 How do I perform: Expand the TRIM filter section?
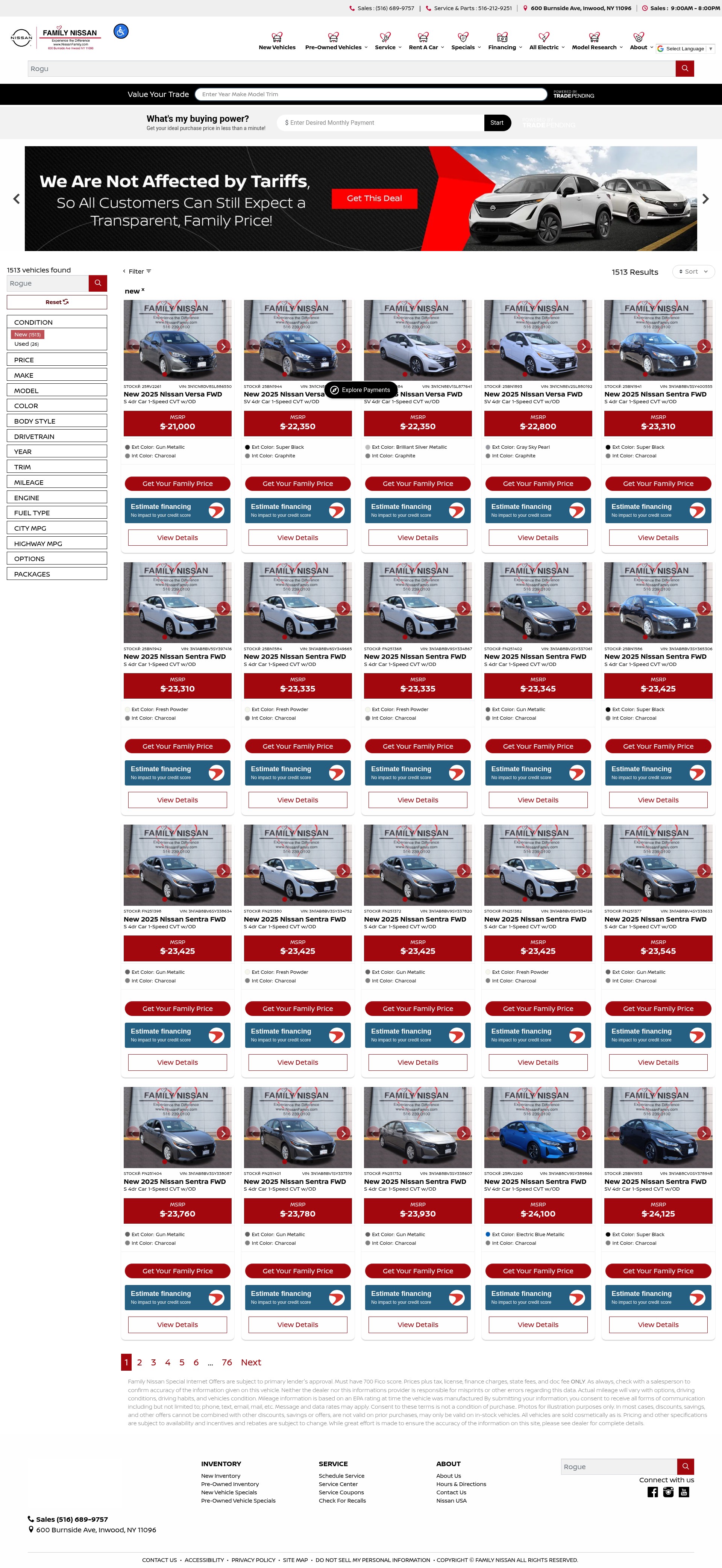pyautogui.click(x=57, y=467)
